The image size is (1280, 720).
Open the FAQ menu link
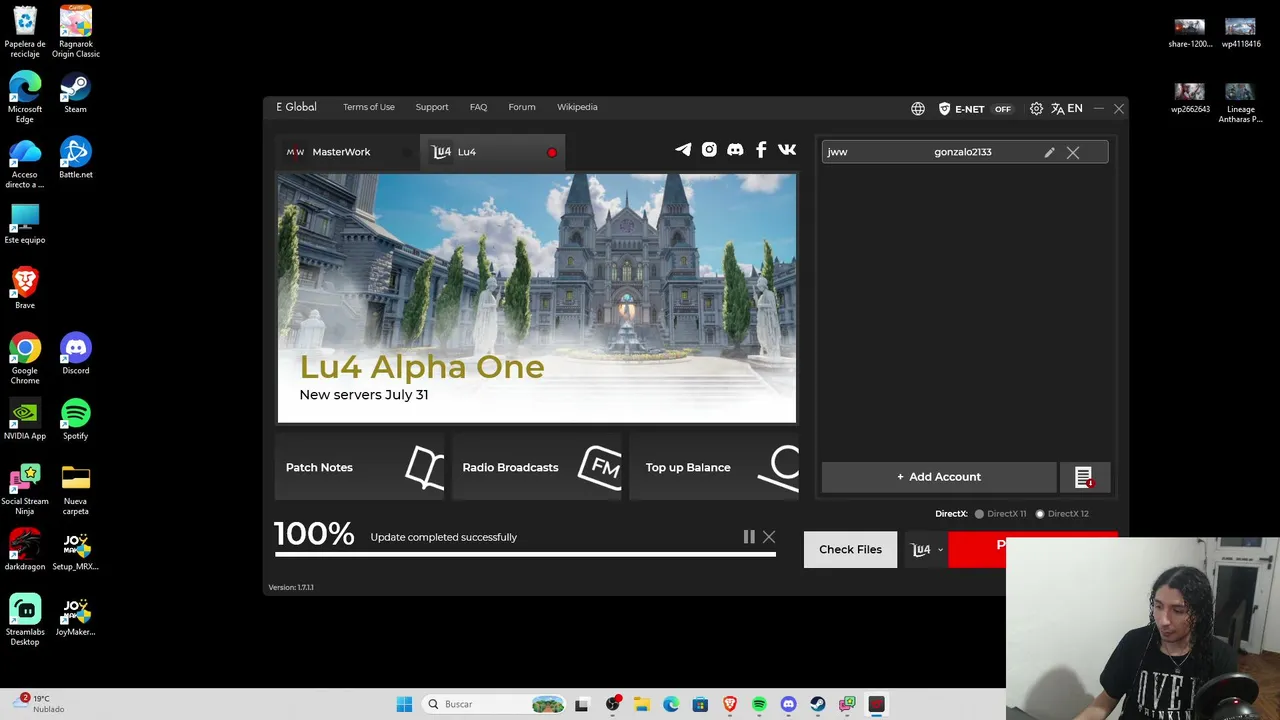click(x=479, y=107)
